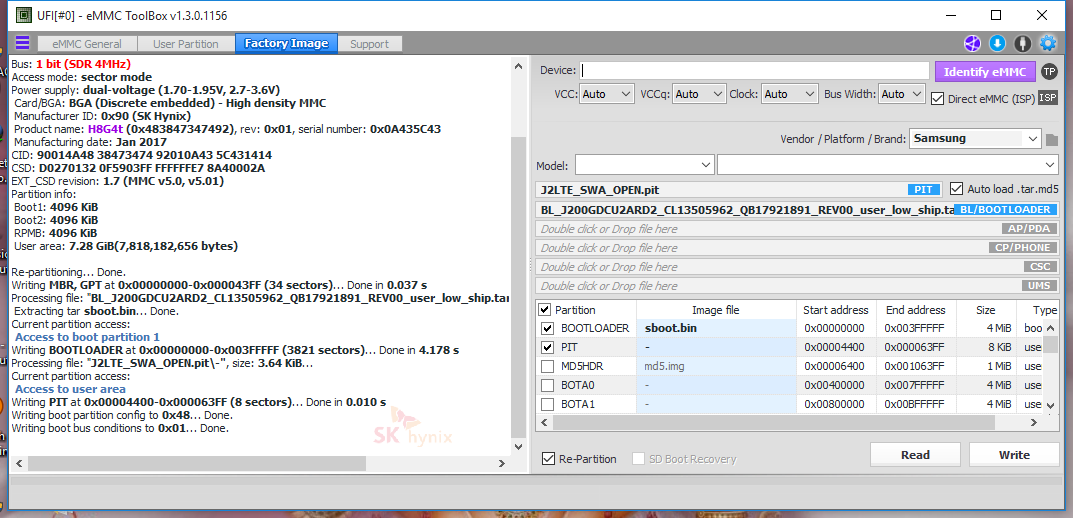Click the dark adapter plug icon
Viewport: 1073px width, 518px height.
point(1022,43)
